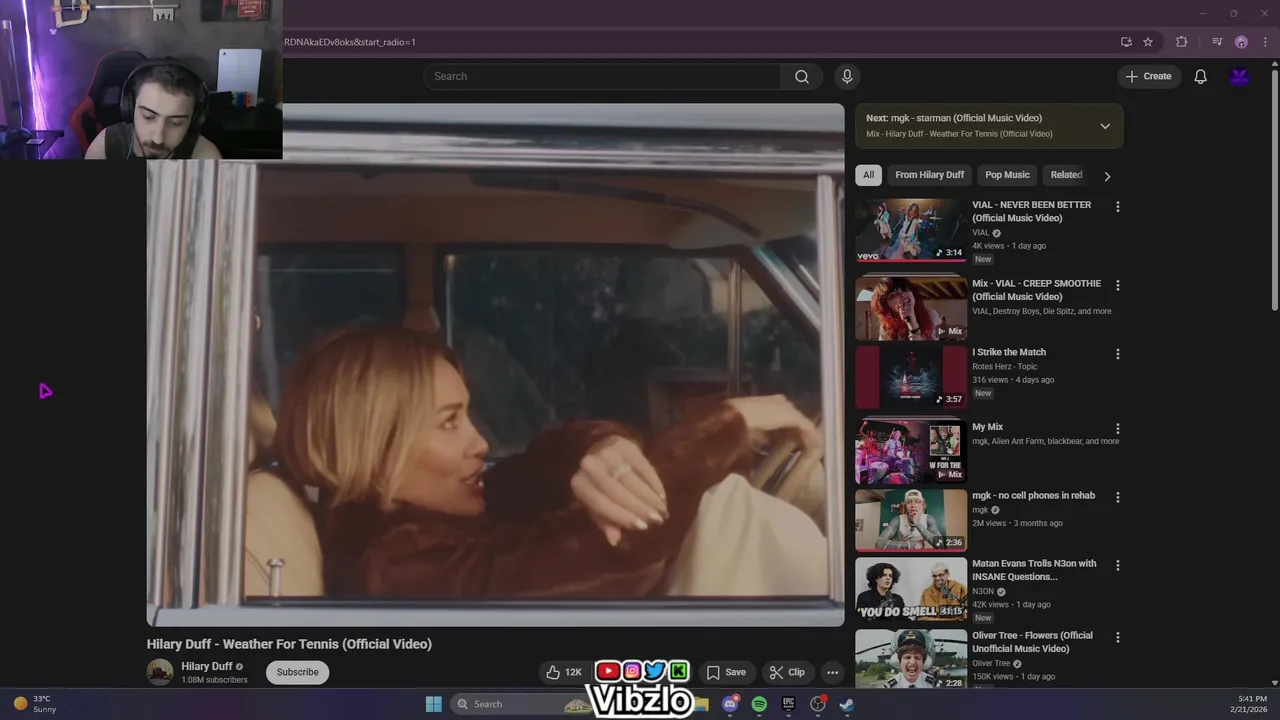Viewport: 1280px width, 720px height.
Task: Open OBS Studio from the taskbar
Action: pyautogui.click(x=818, y=704)
